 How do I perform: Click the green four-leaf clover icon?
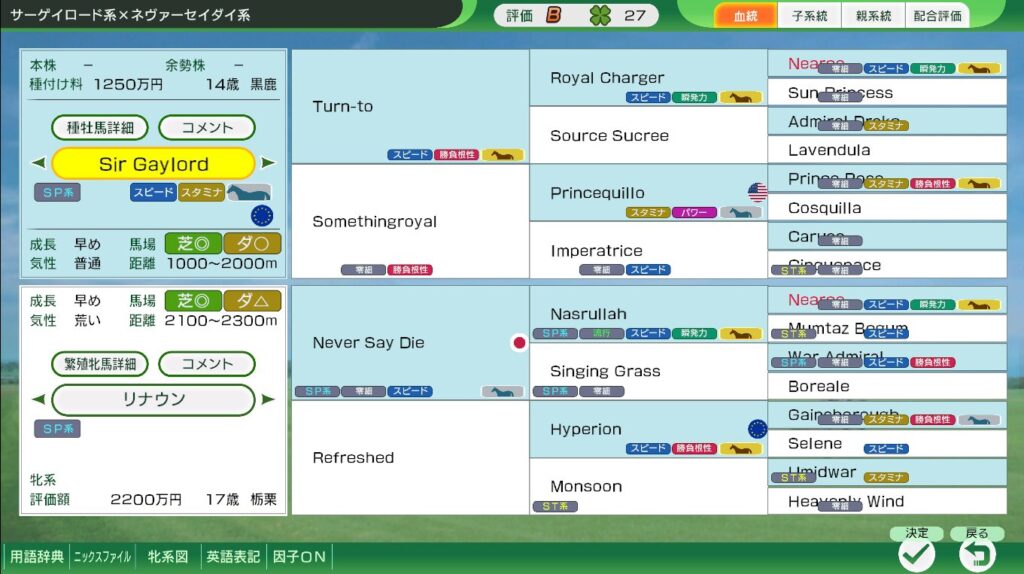tap(600, 15)
